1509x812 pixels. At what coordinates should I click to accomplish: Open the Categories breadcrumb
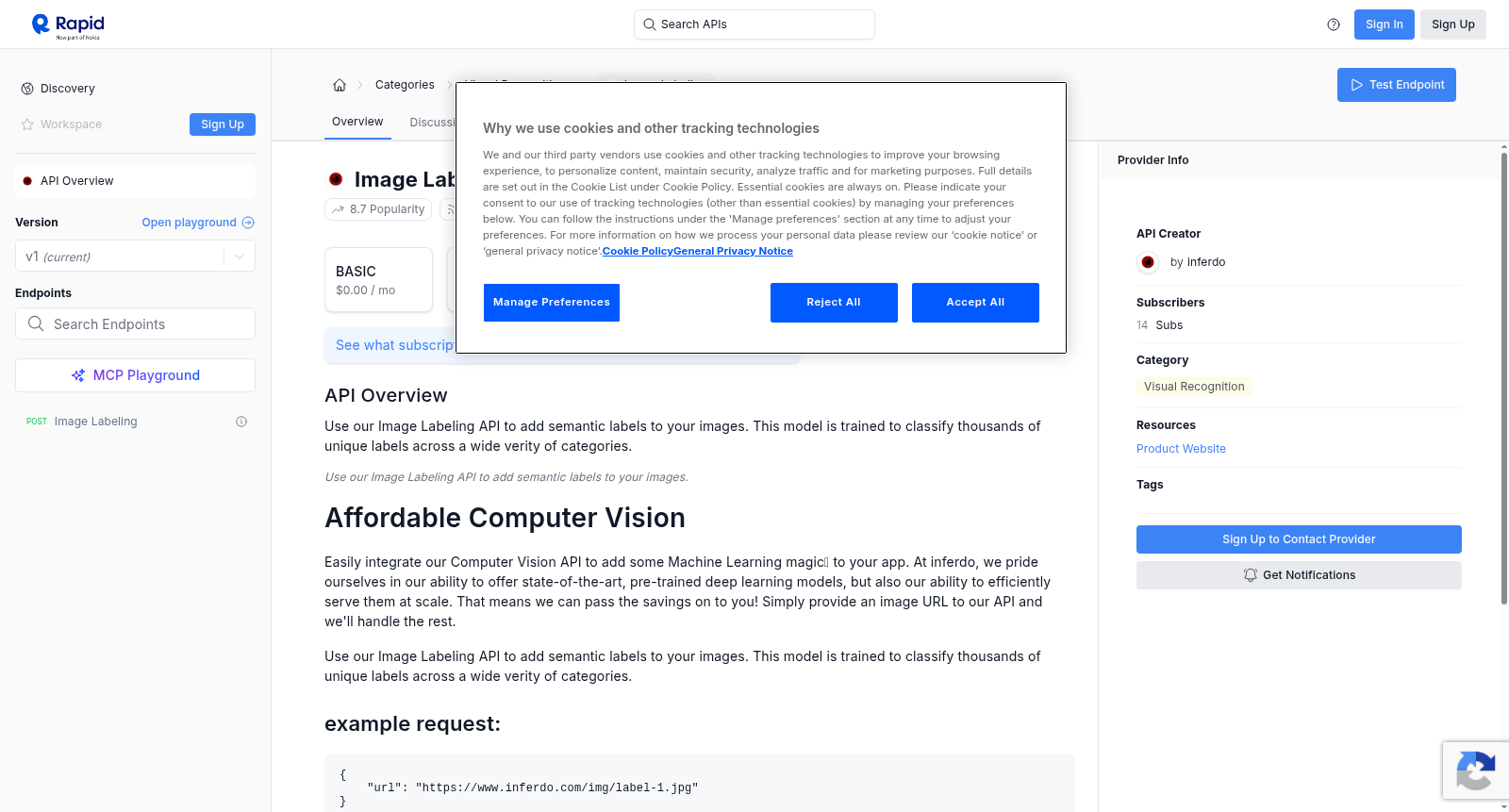405,85
